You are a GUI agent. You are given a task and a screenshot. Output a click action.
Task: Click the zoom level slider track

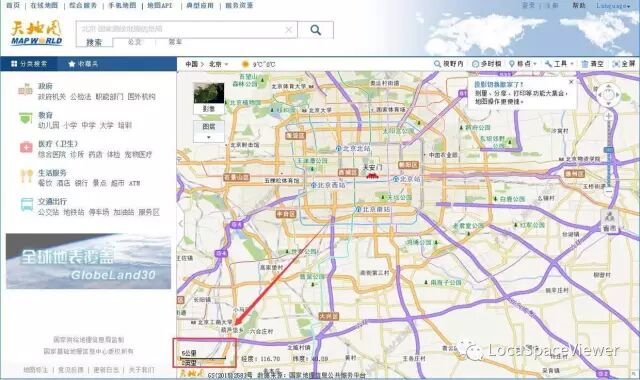(x=608, y=154)
